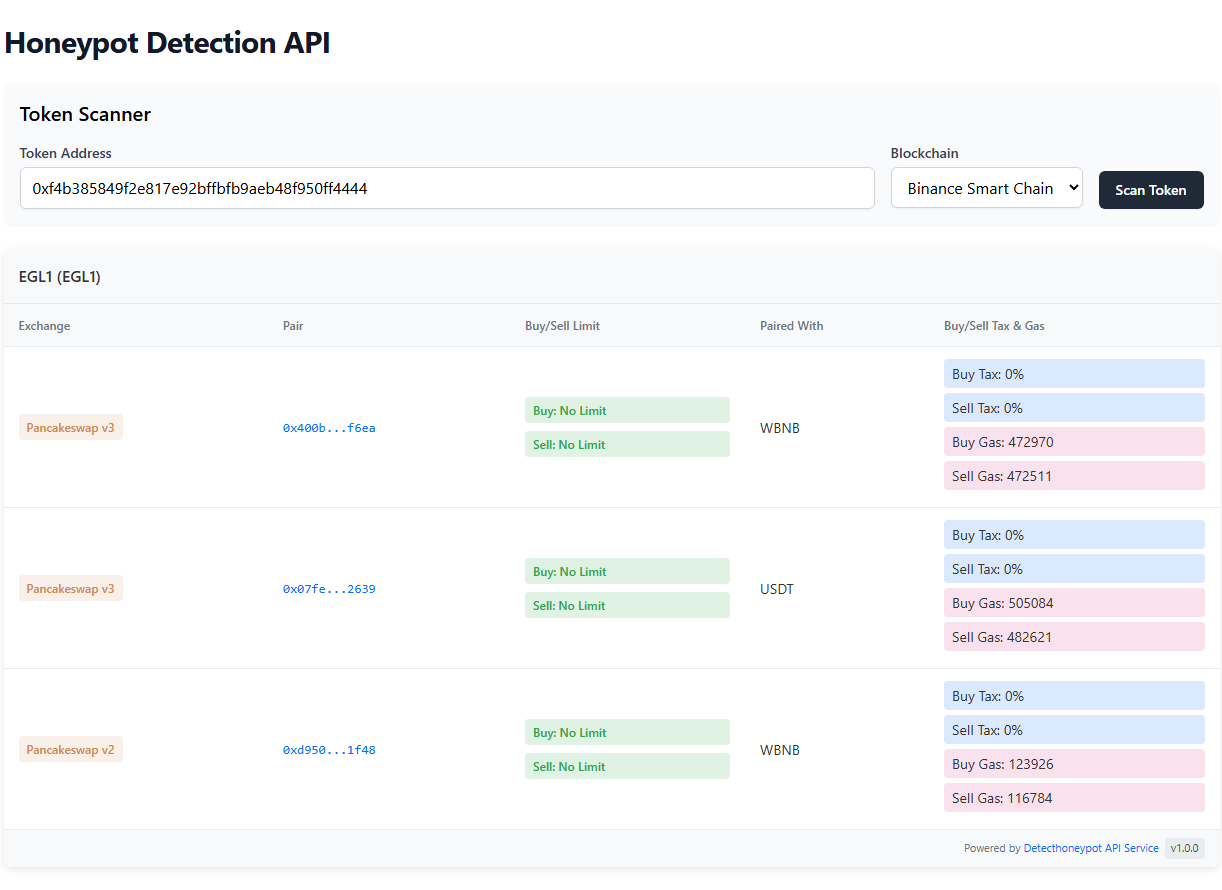Viewport: 1222px width, 890px height.
Task: Click the Sell Gas: 116784 value
Action: 1074,798
